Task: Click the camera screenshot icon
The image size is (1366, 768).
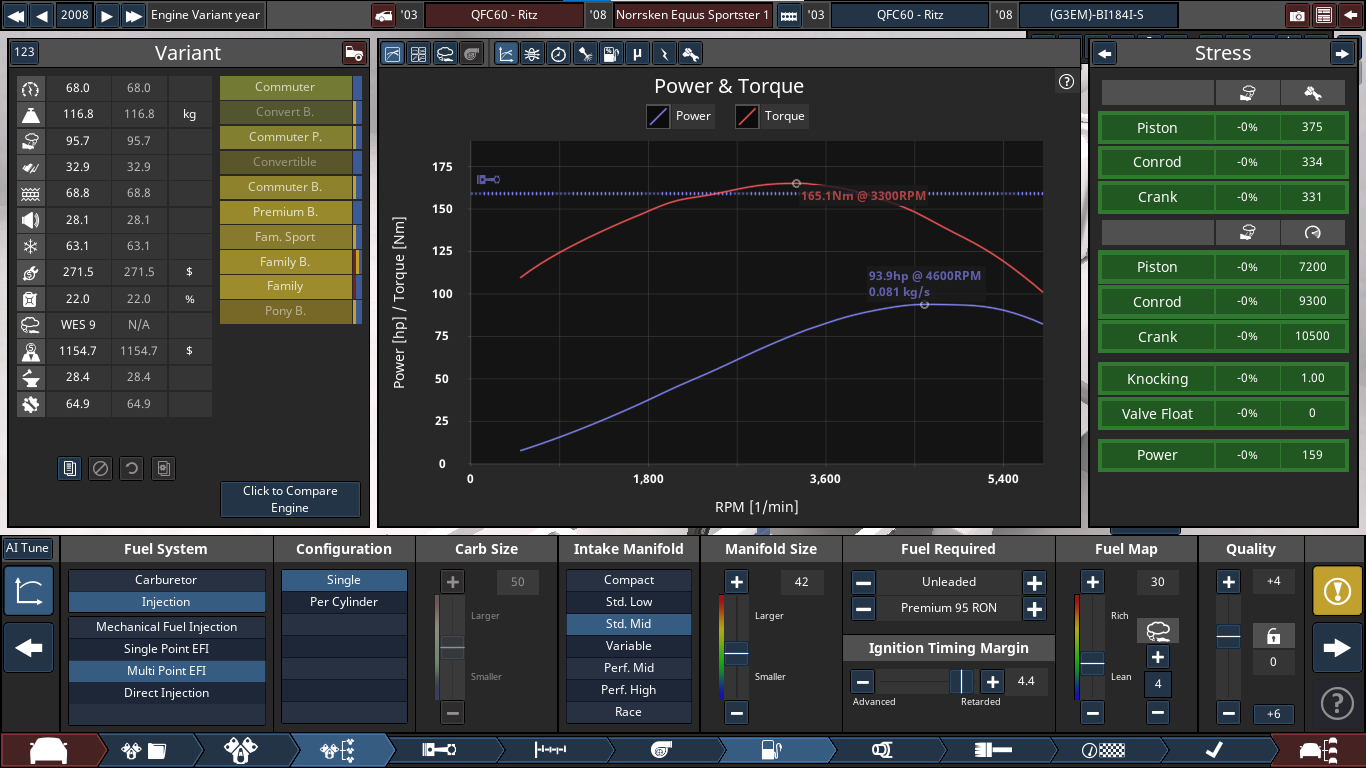Action: point(1297,16)
